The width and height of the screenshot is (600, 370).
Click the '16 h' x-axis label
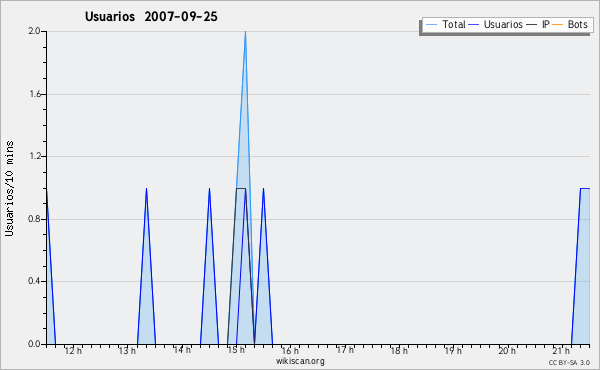290,350
